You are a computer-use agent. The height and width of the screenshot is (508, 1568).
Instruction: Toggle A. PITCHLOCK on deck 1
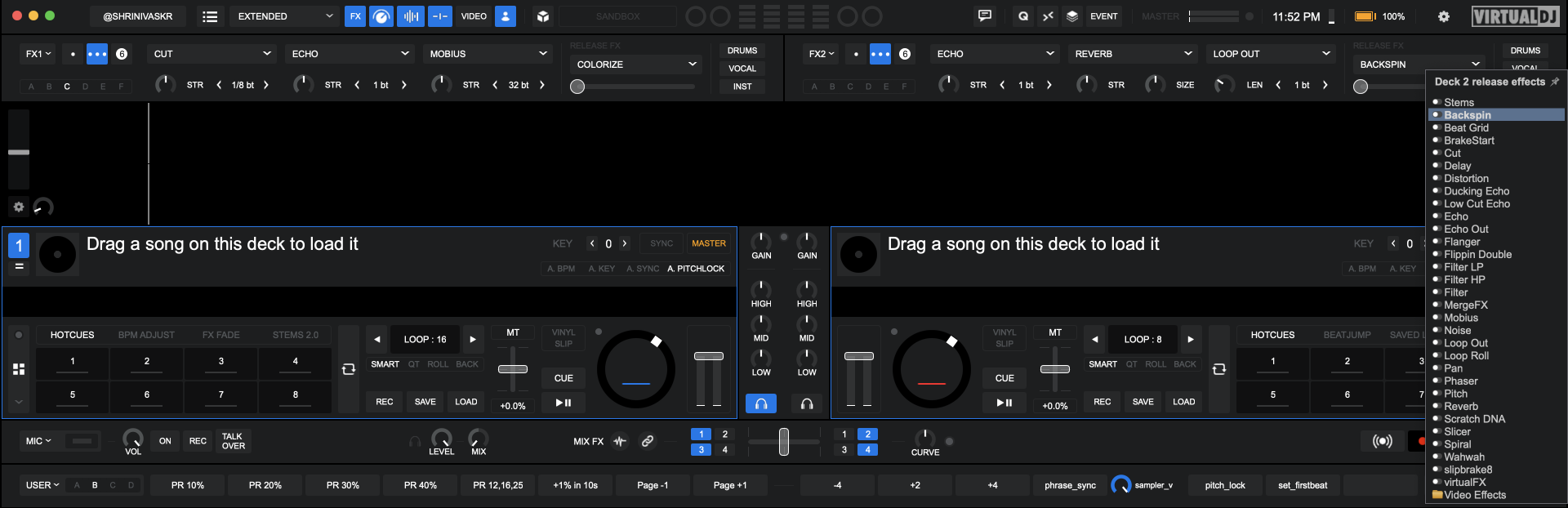pos(695,269)
